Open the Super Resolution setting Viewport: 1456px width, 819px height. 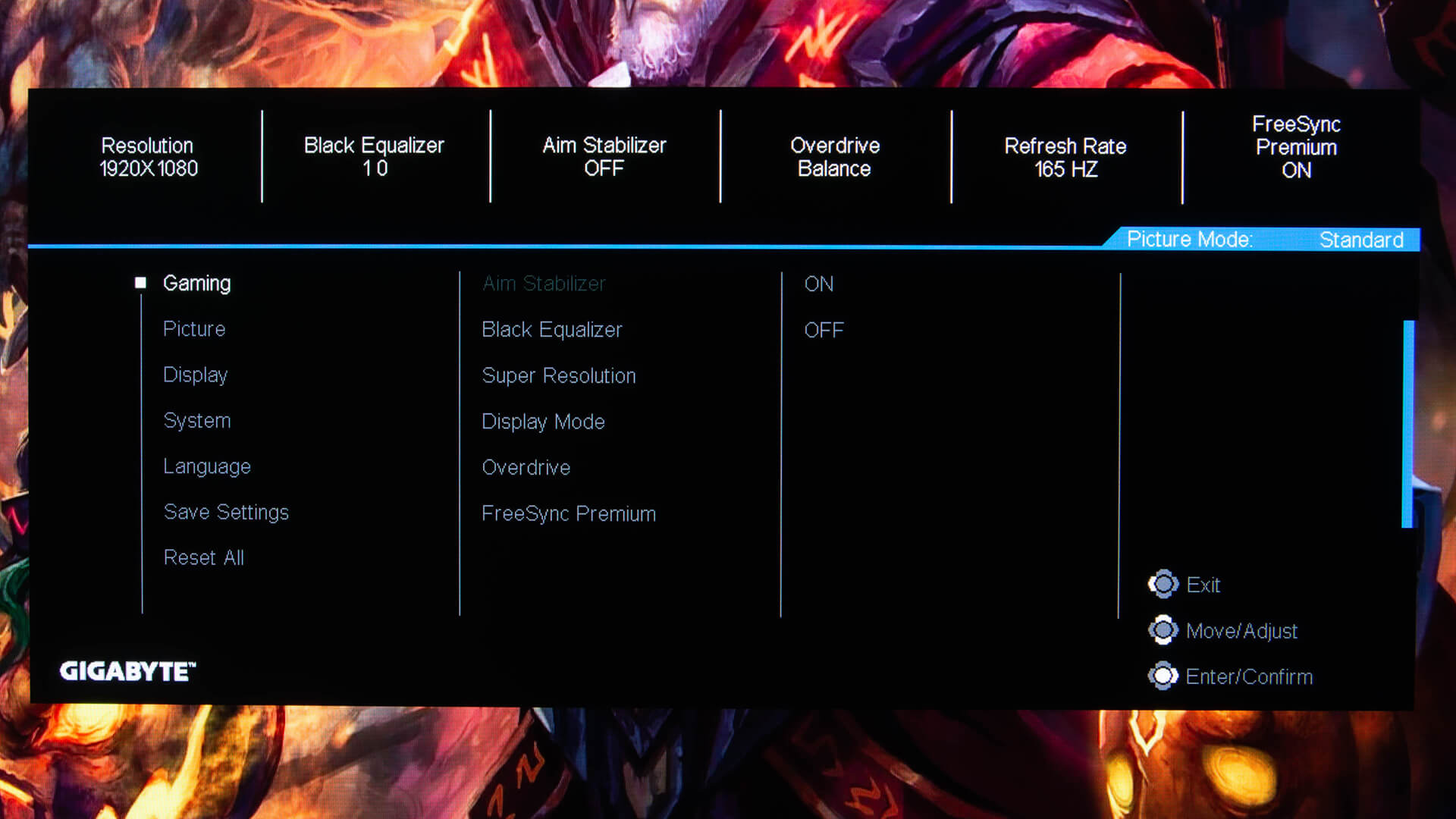point(558,376)
